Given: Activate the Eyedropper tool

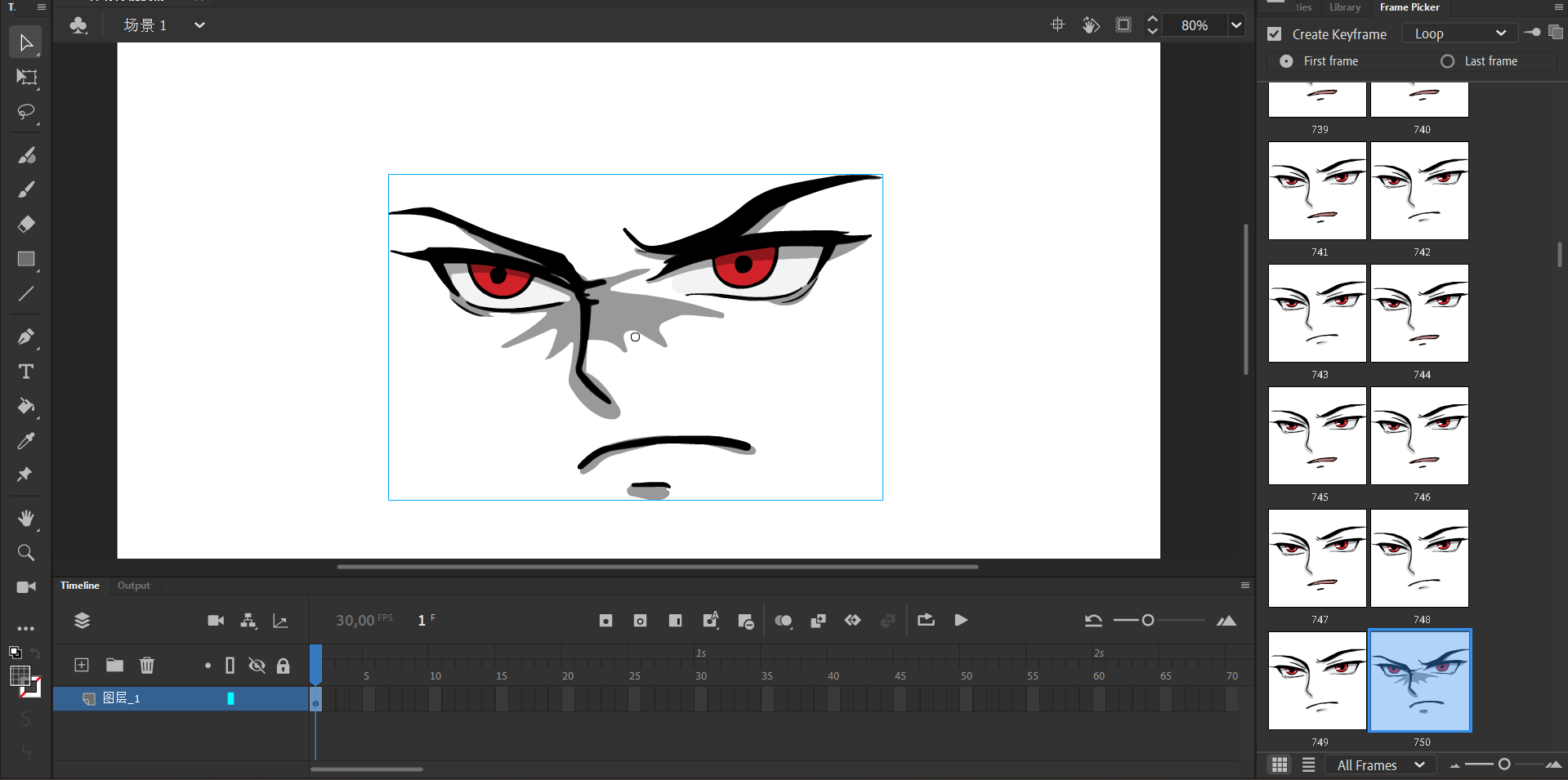Looking at the screenshot, I should [26, 441].
